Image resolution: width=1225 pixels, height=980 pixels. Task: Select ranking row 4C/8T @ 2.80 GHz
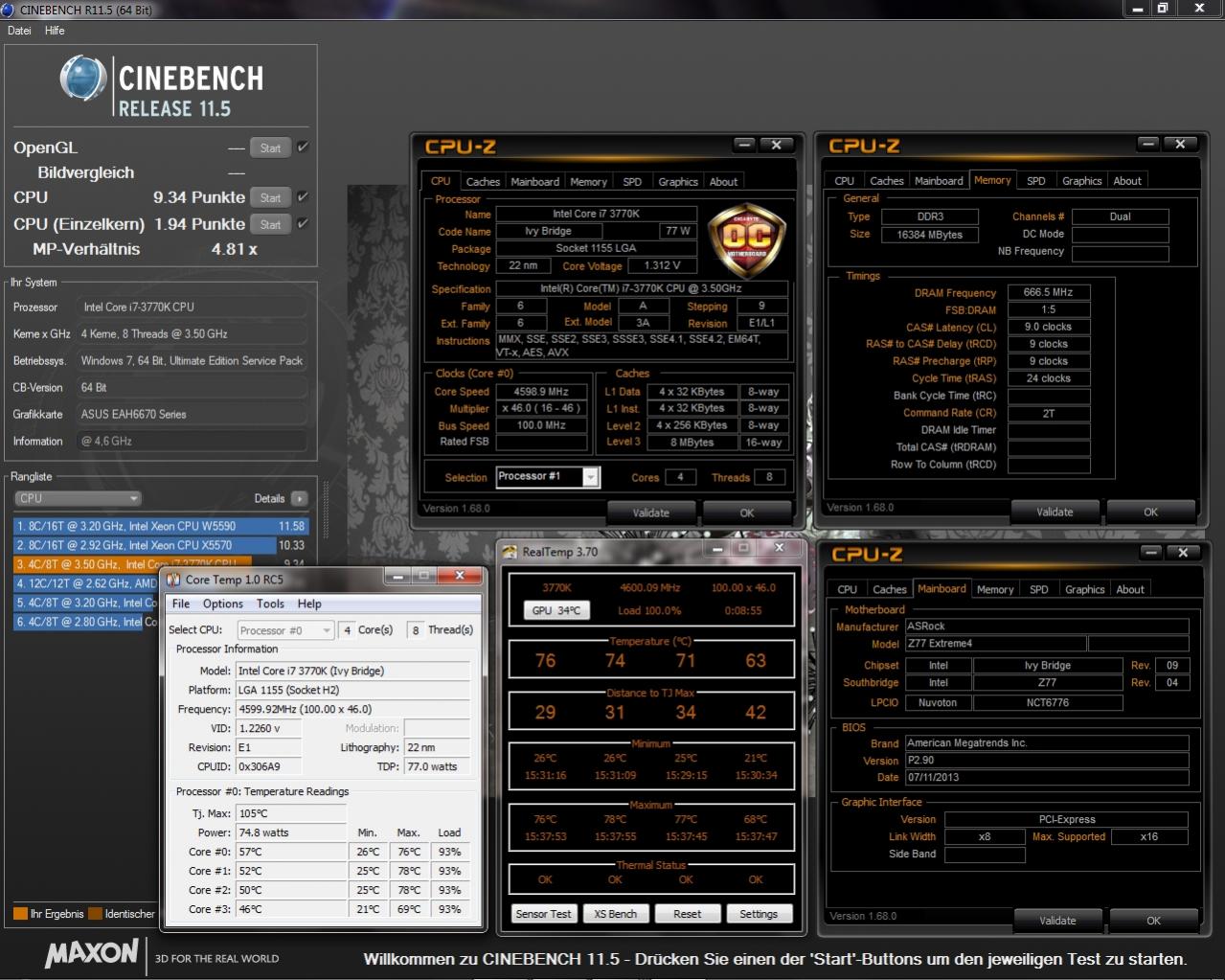coord(85,622)
